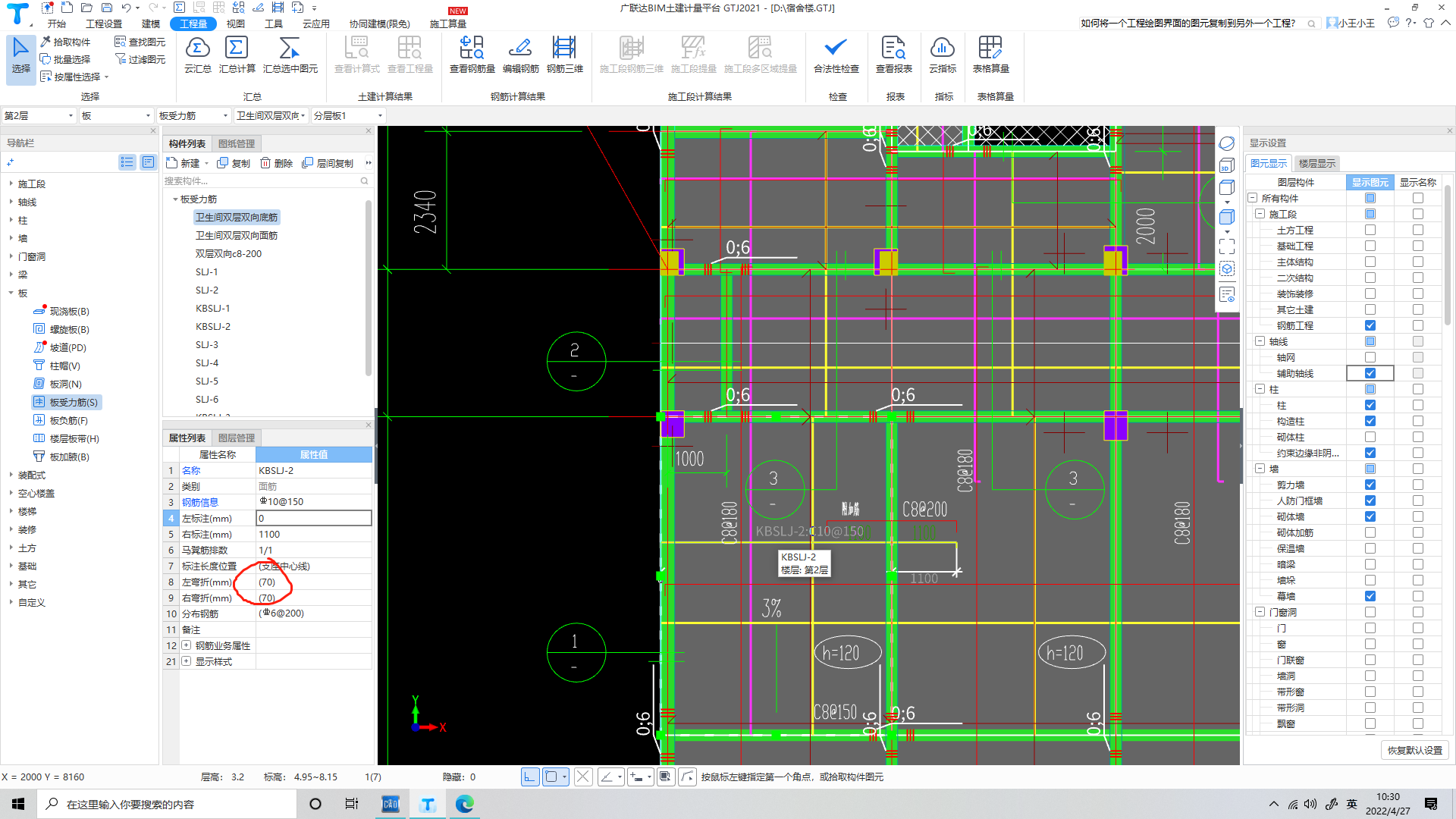1456x819 pixels.
Task: Collapse 板受力筋 component tree node
Action: pyautogui.click(x=175, y=199)
